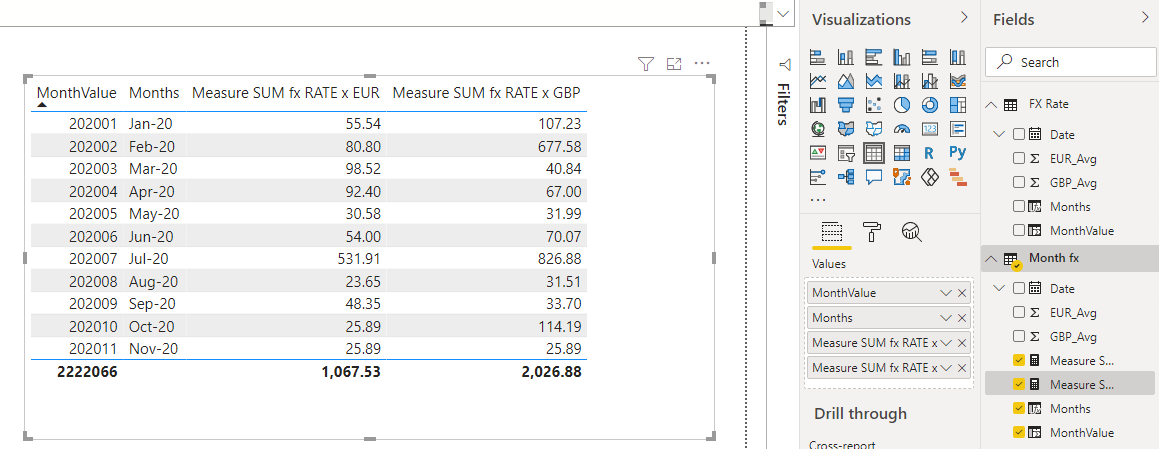Viewport: 1159px width, 449px height.
Task: Sort table by the MonthValue column header
Action: pyautogui.click(x=77, y=92)
